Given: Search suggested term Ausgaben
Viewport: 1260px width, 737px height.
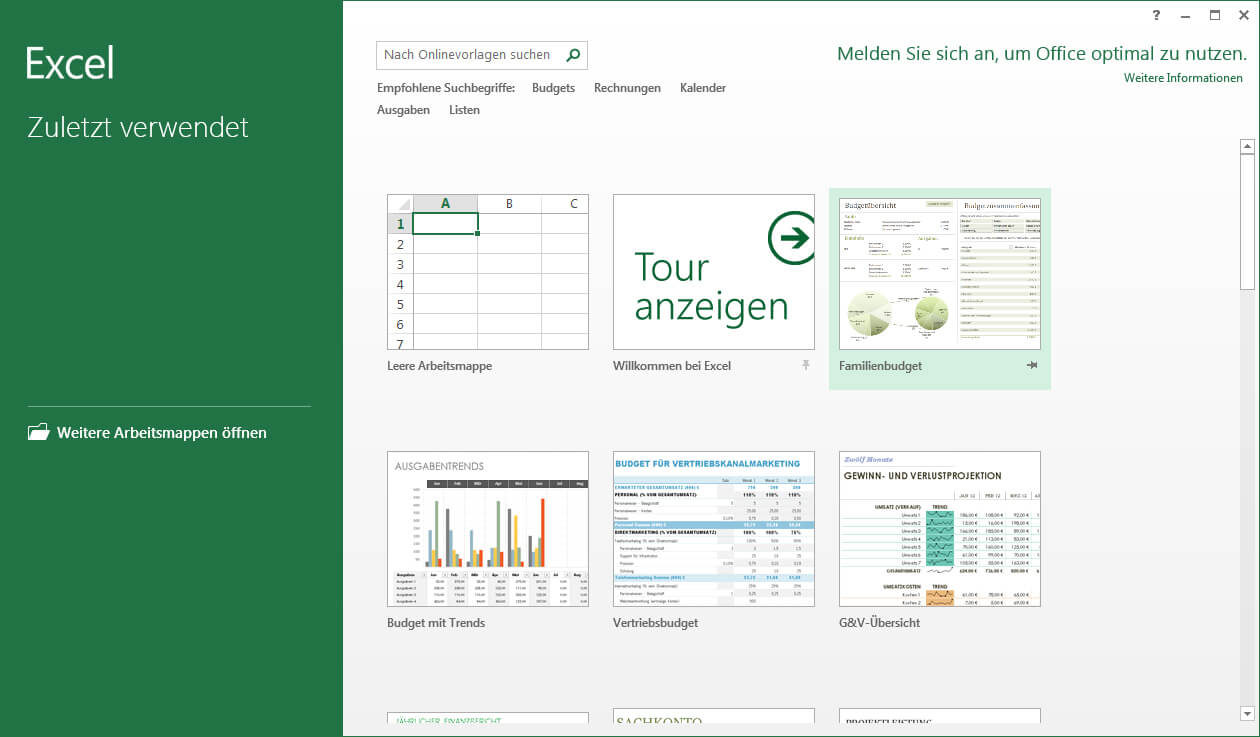Looking at the screenshot, I should 403,110.
